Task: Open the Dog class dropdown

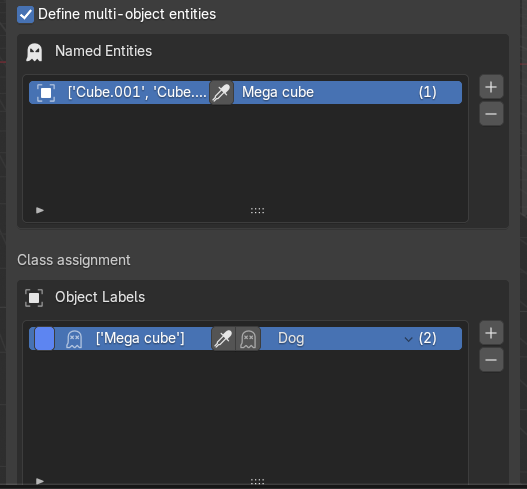Action: 338,338
